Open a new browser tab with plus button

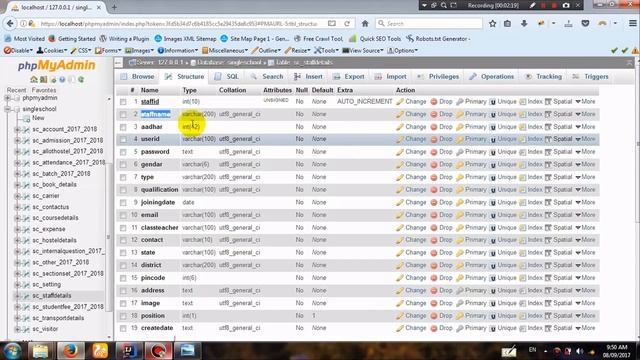pos(114,7)
